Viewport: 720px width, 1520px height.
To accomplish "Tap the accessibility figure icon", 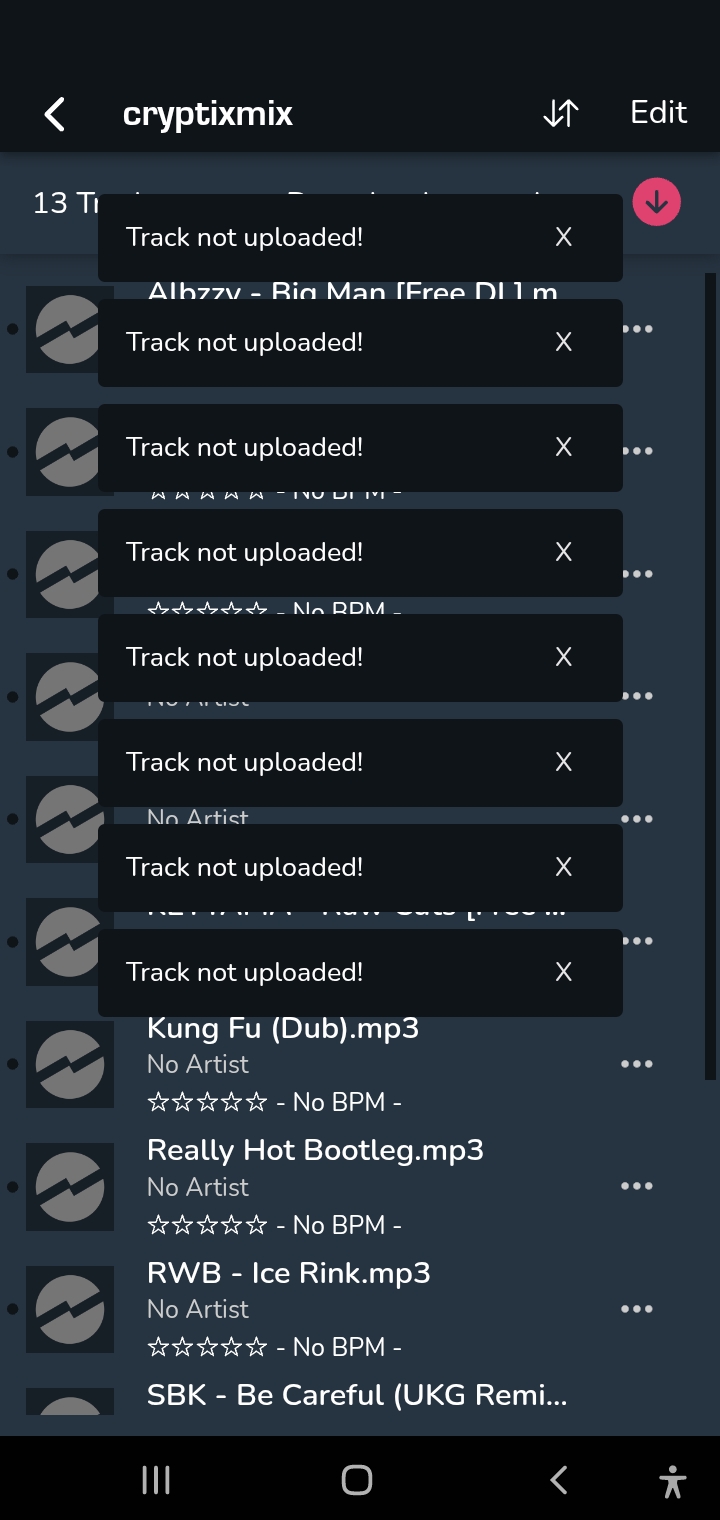I will tap(673, 1480).
